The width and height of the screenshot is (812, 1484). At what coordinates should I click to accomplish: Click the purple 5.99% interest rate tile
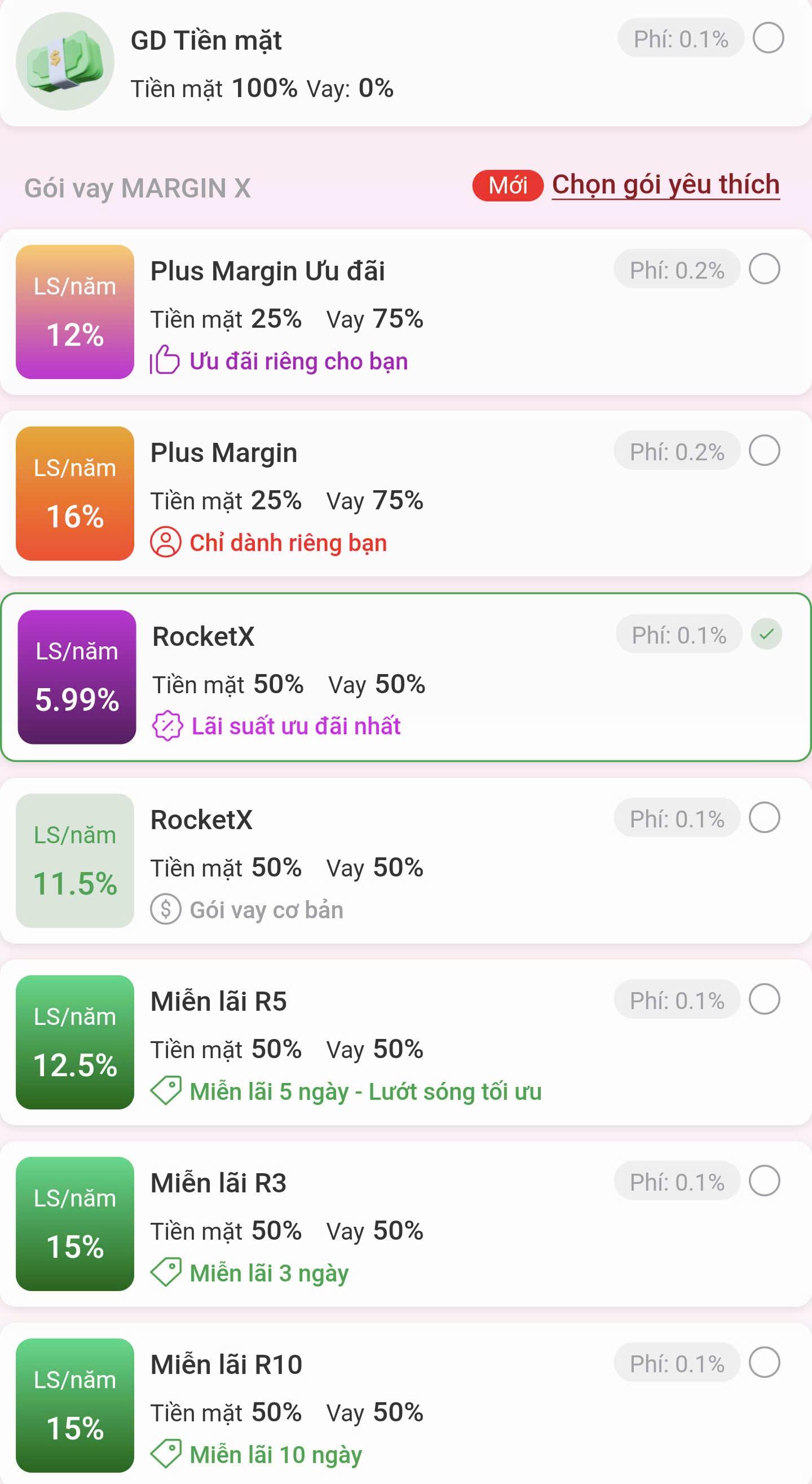[77, 676]
